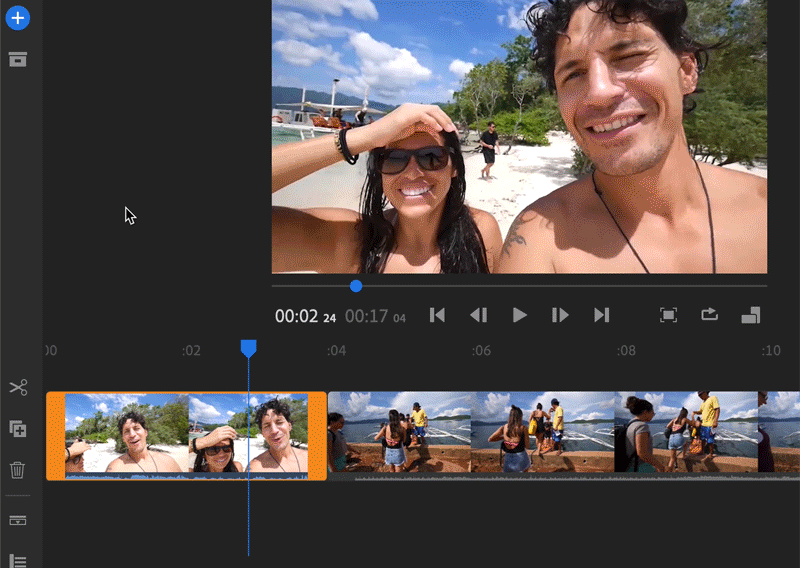Image resolution: width=800 pixels, height=568 pixels.
Task: Jump to the next edit point
Action: tap(601, 315)
